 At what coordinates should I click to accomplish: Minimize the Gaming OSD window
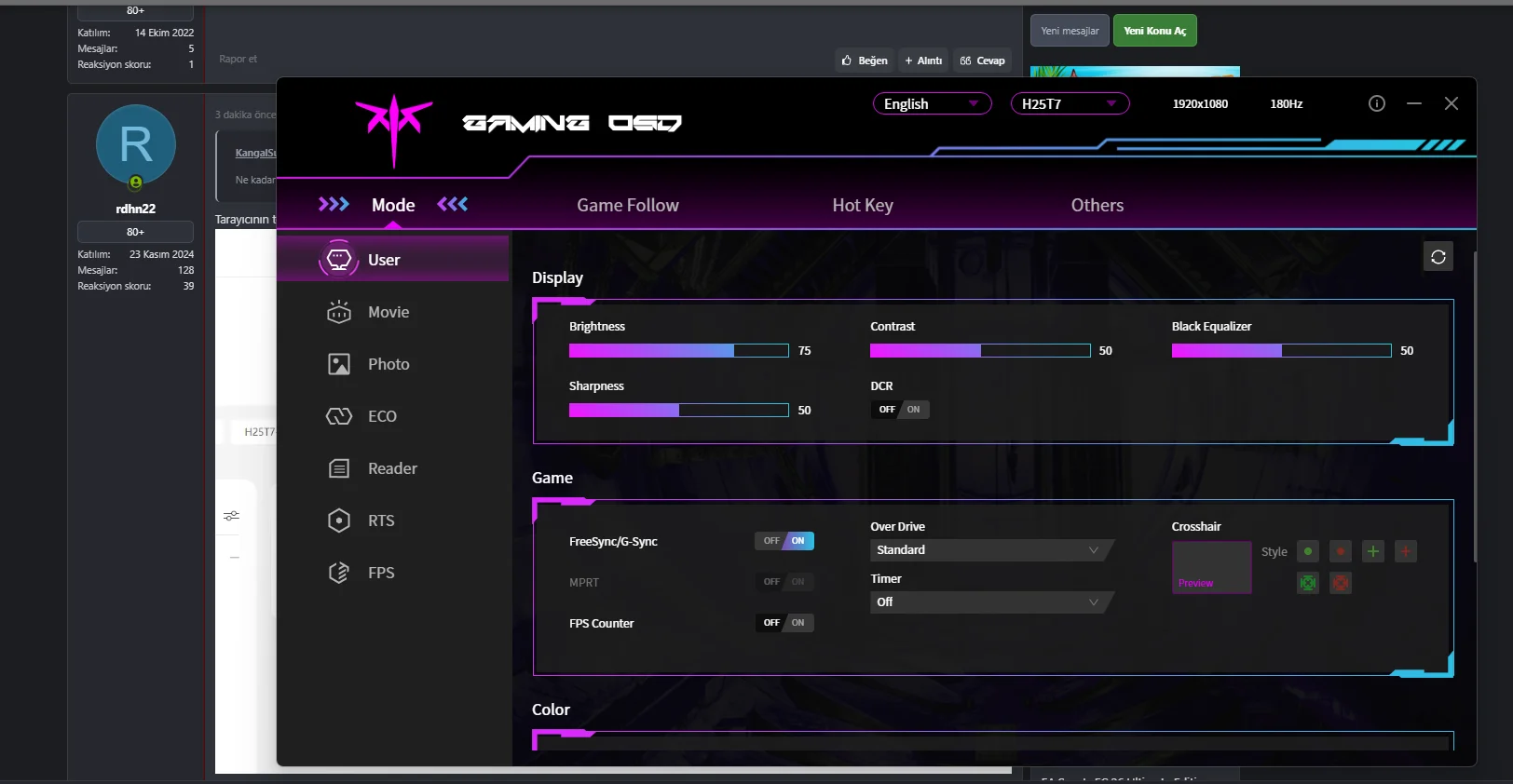coord(1414,103)
